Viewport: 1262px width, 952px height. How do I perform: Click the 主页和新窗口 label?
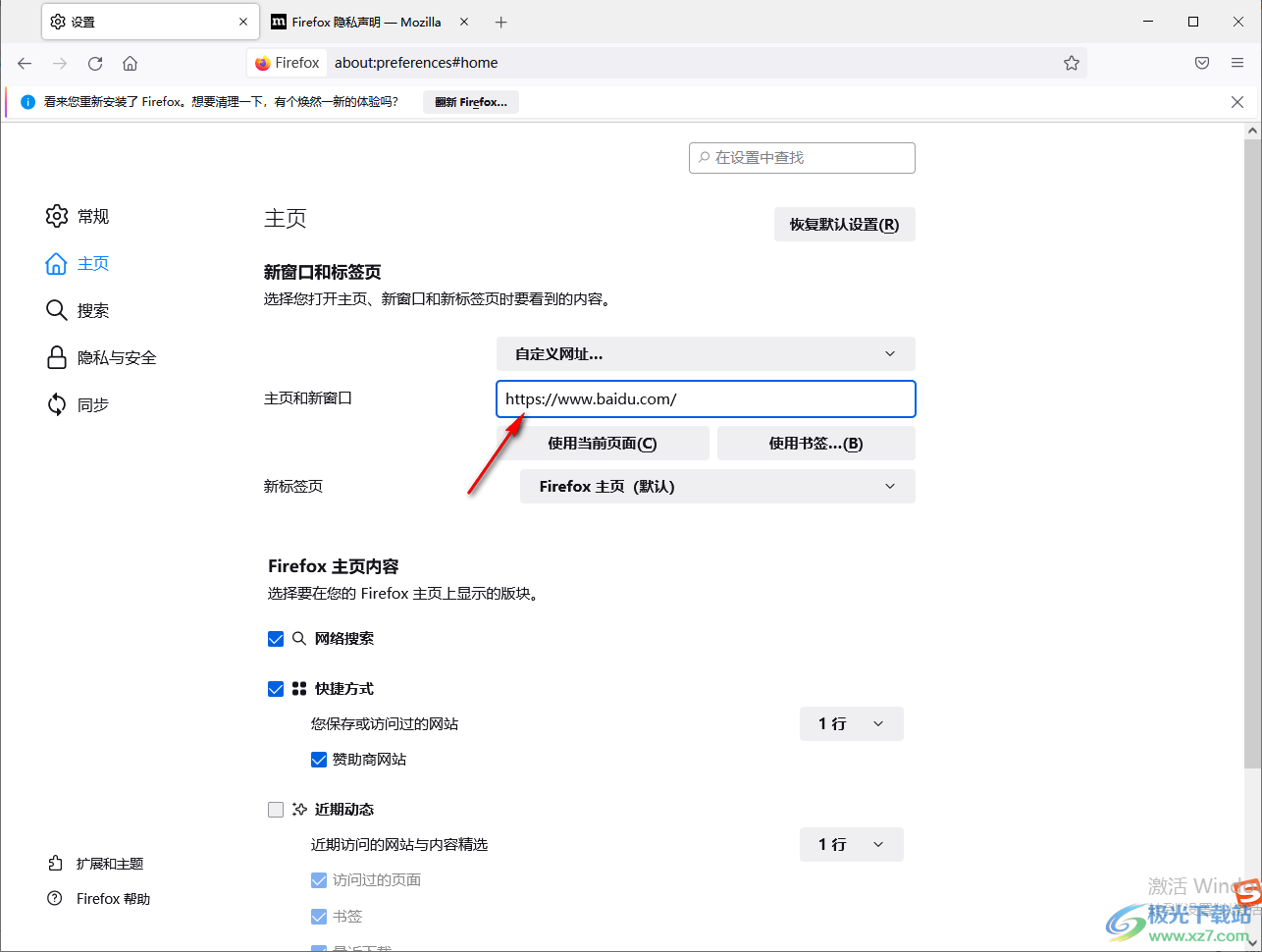pyautogui.click(x=308, y=398)
